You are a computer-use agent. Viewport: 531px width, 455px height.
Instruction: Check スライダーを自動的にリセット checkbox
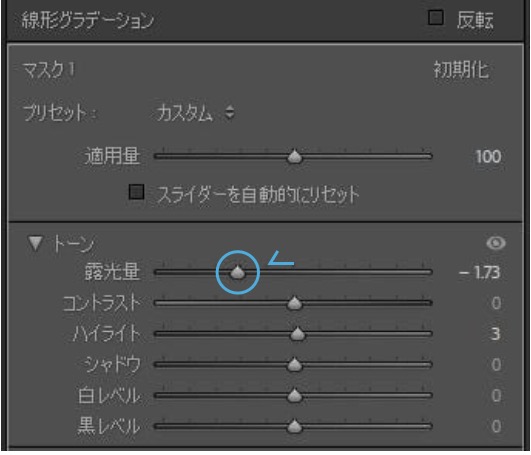pyautogui.click(x=136, y=192)
